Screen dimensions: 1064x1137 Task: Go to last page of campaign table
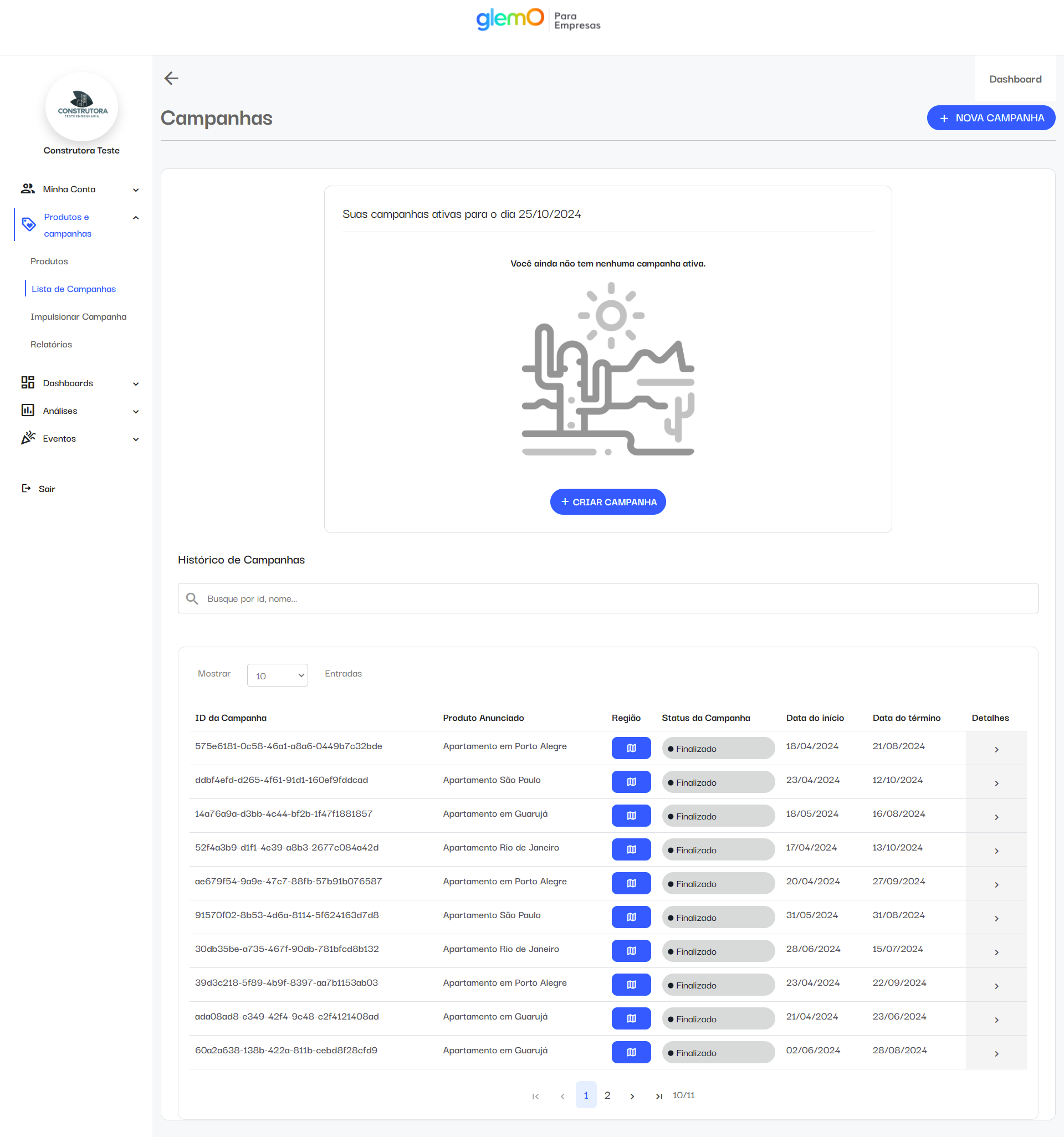tap(658, 1096)
